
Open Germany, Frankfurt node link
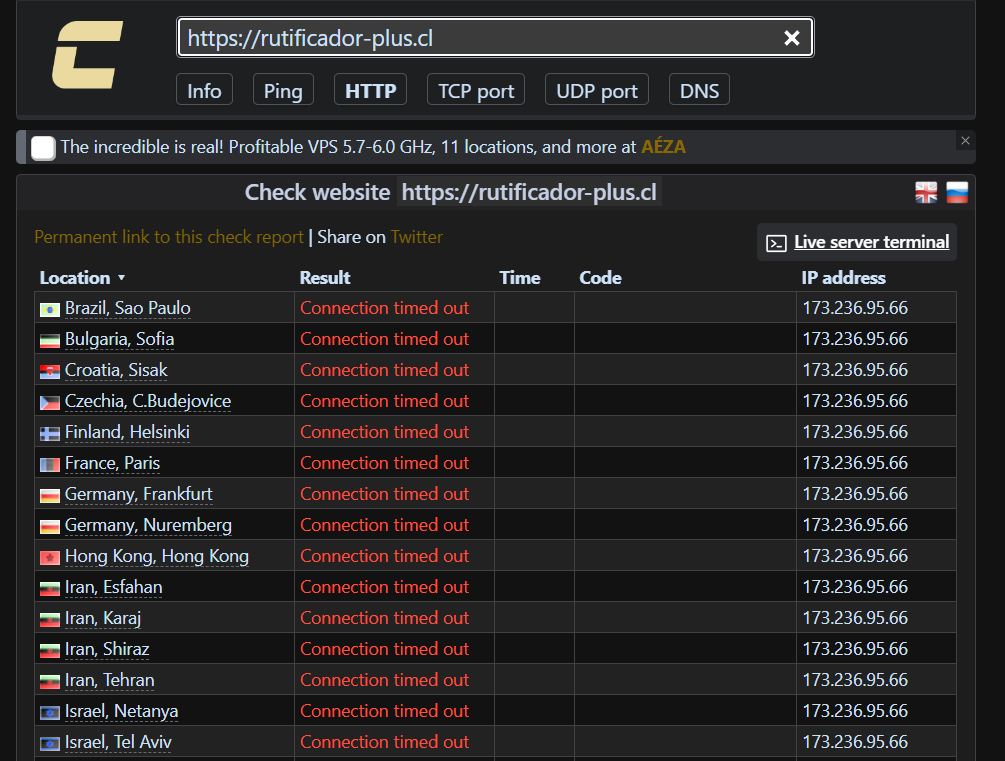tap(138, 494)
